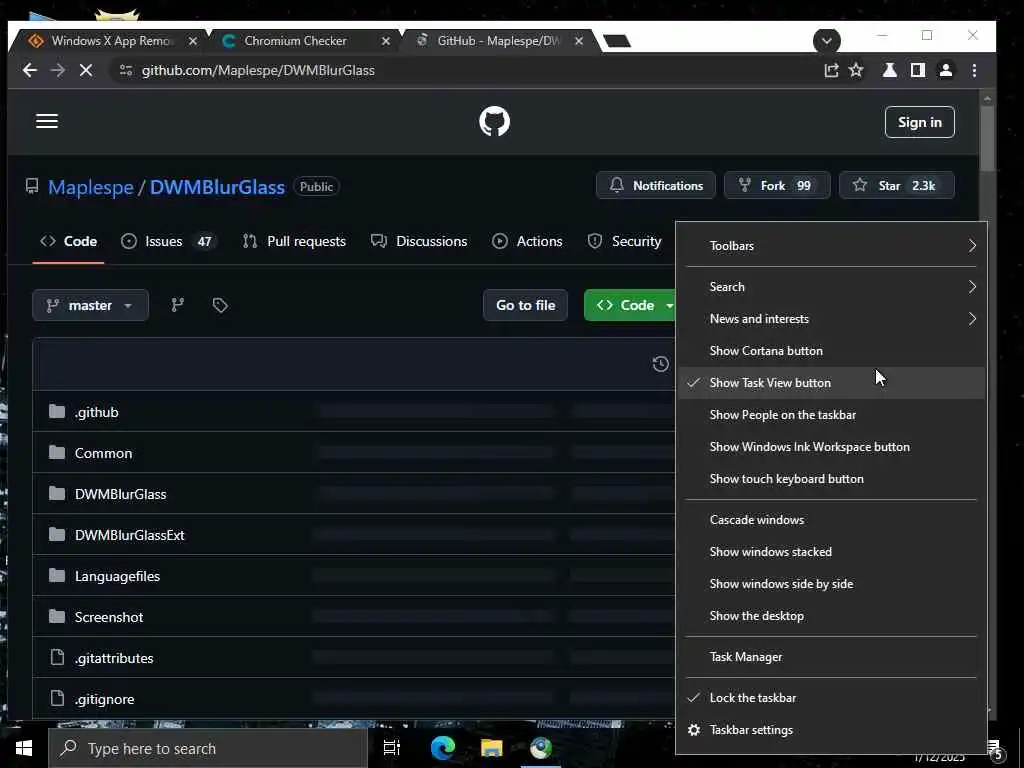
Task: Enable Show Windows Ink Workspace button
Action: pos(831,447)
